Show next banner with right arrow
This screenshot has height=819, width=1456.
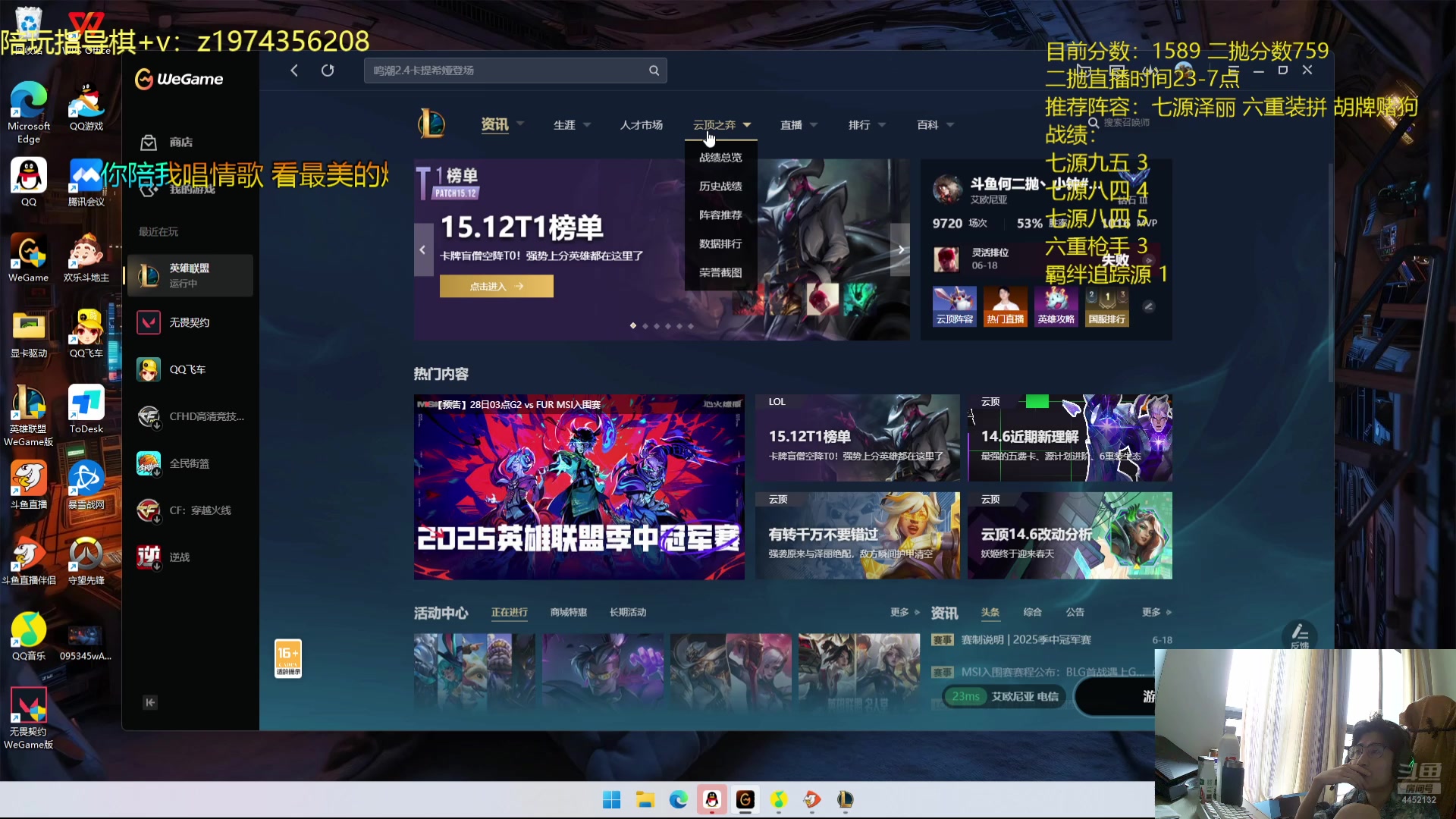click(901, 250)
